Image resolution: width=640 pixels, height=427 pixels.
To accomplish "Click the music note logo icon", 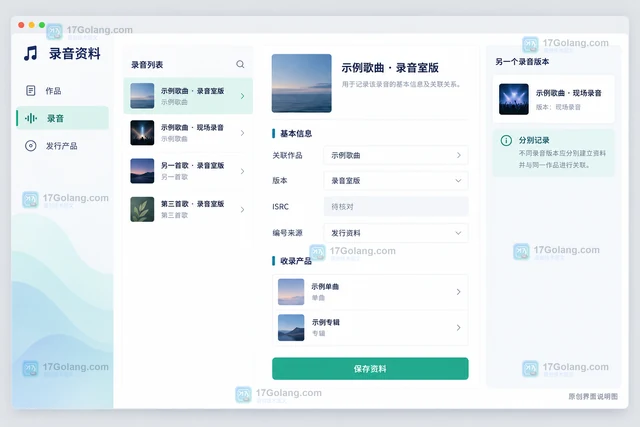I will pos(30,53).
